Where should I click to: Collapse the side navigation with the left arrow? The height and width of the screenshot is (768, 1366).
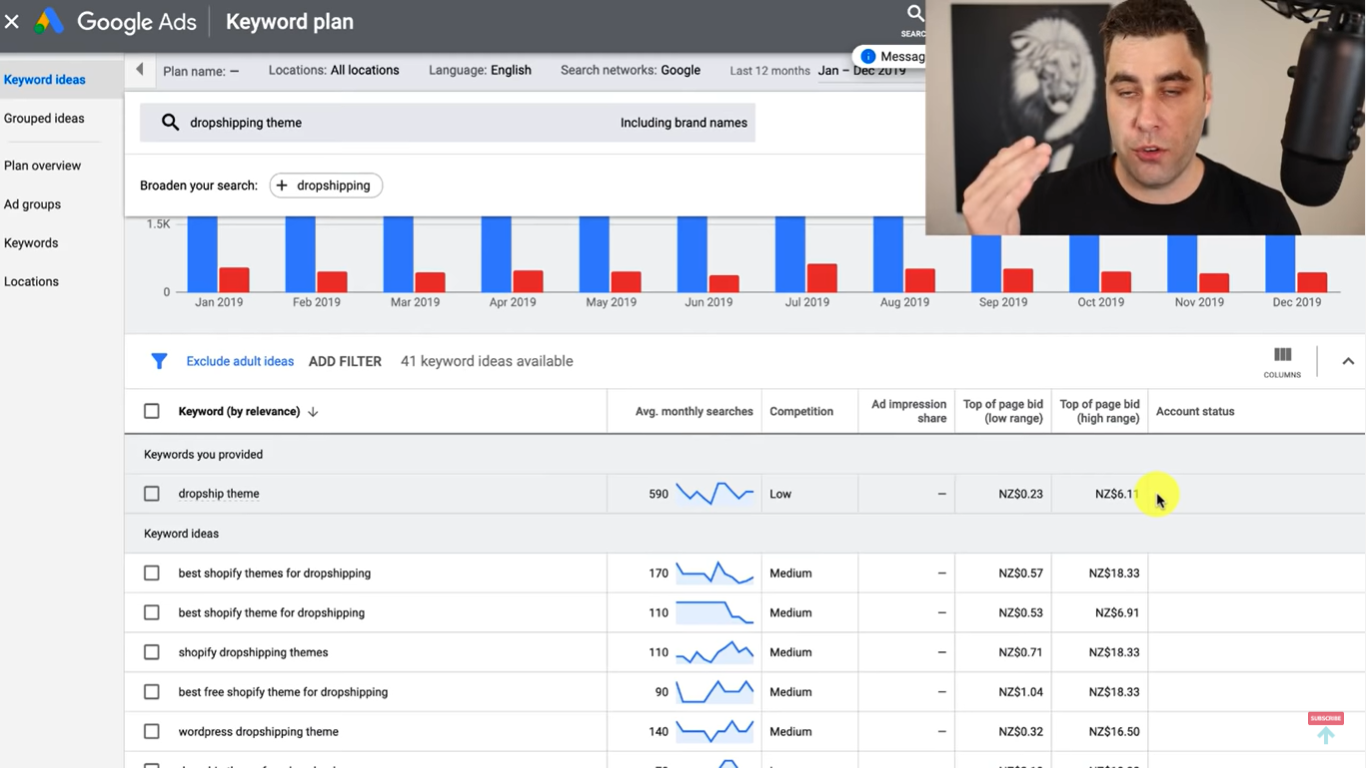[x=140, y=70]
